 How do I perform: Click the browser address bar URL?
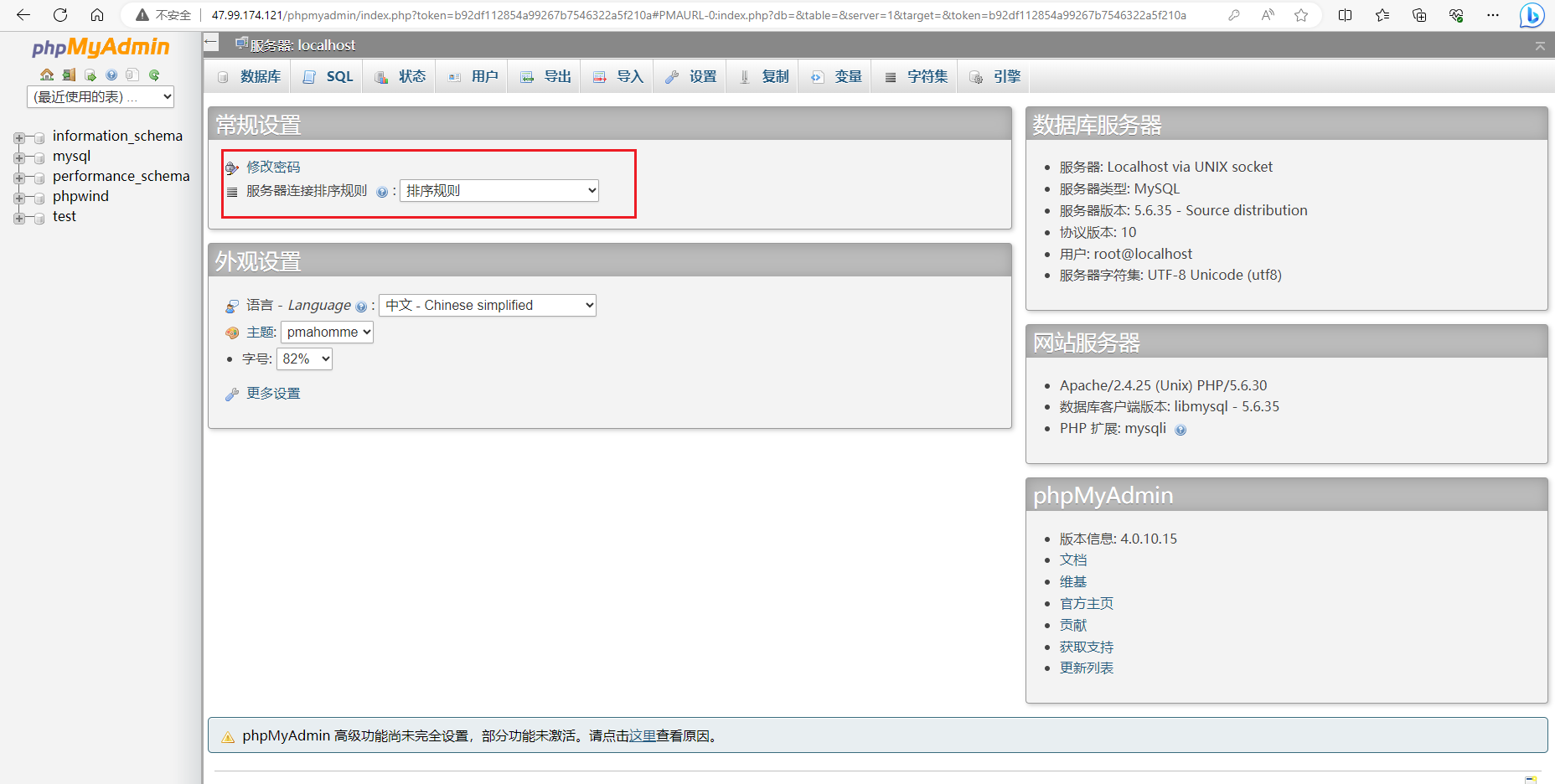tap(699, 15)
